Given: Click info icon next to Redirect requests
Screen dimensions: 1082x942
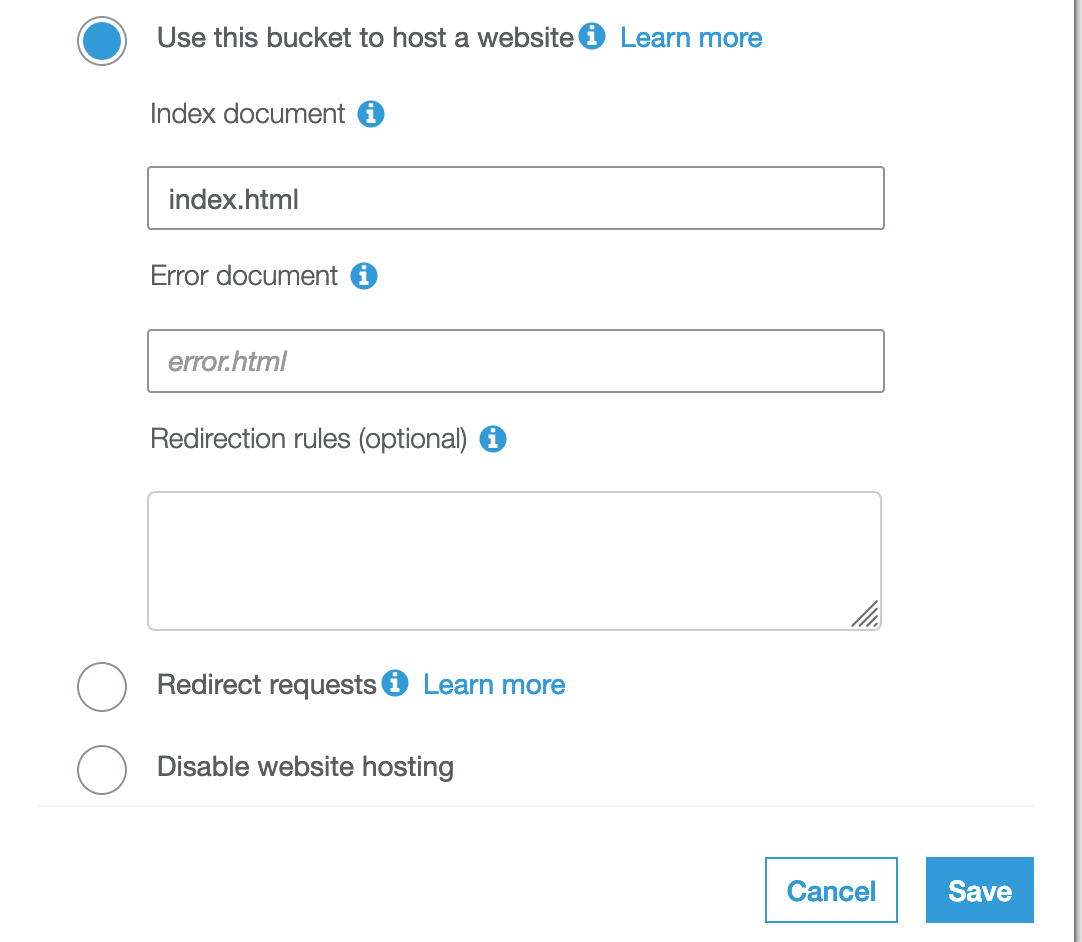Looking at the screenshot, I should 395,683.
